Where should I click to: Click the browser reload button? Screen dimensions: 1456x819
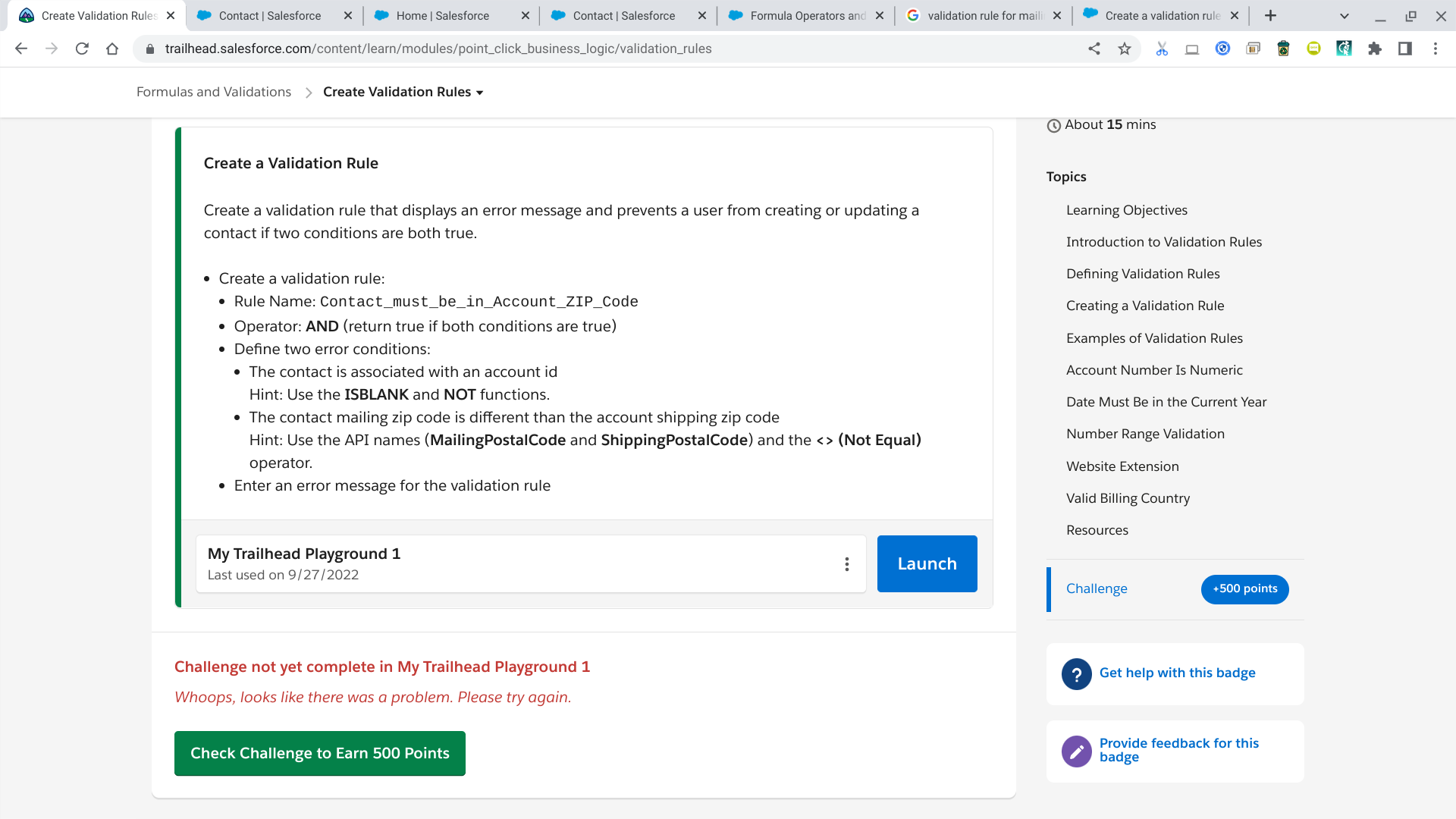82,49
